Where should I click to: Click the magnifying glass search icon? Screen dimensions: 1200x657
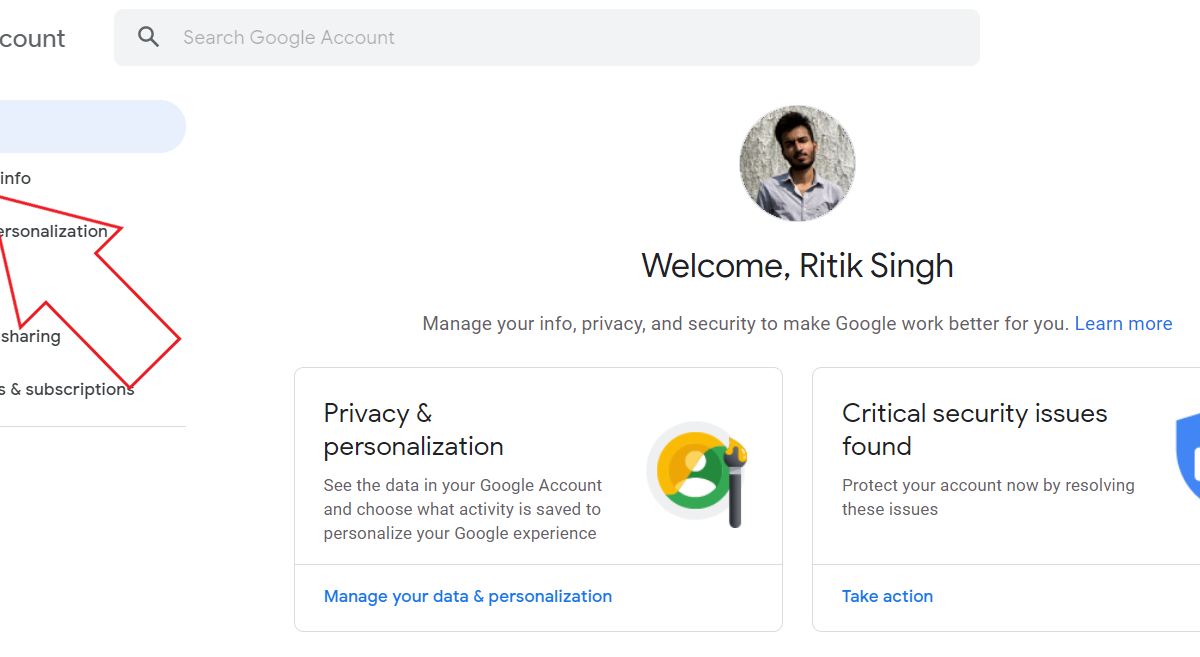pos(149,38)
